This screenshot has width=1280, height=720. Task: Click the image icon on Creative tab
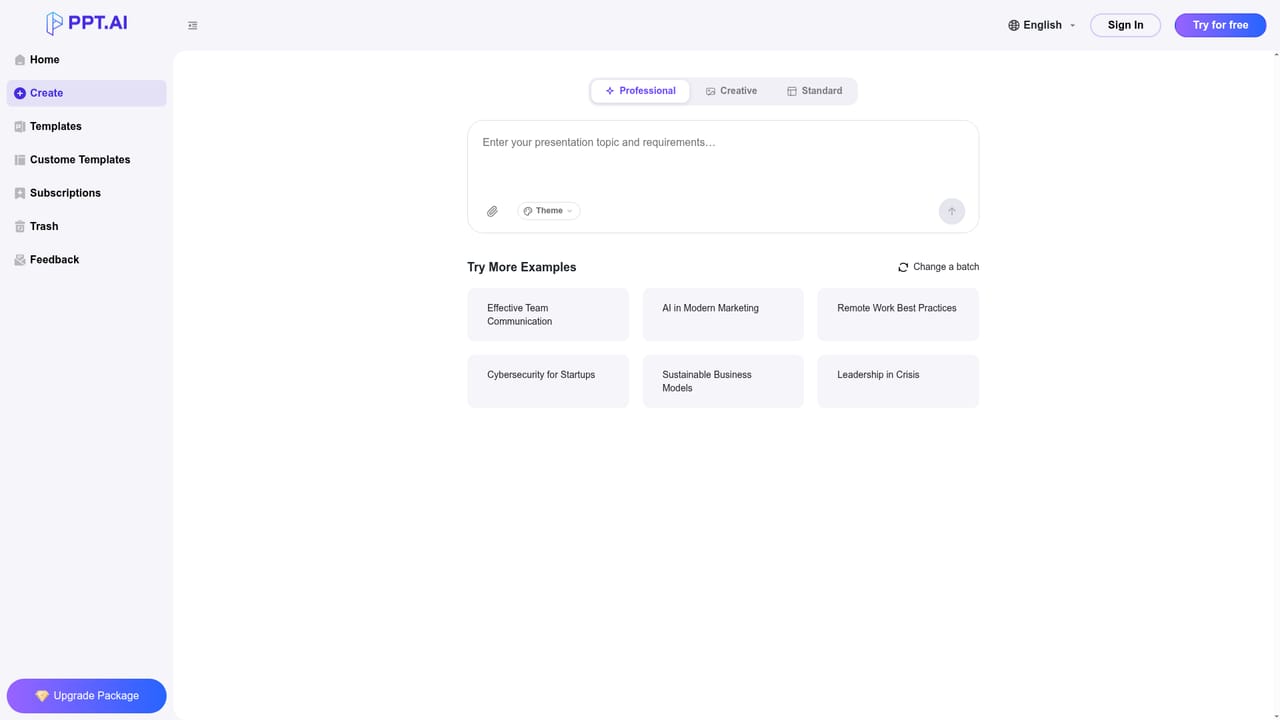pos(710,91)
